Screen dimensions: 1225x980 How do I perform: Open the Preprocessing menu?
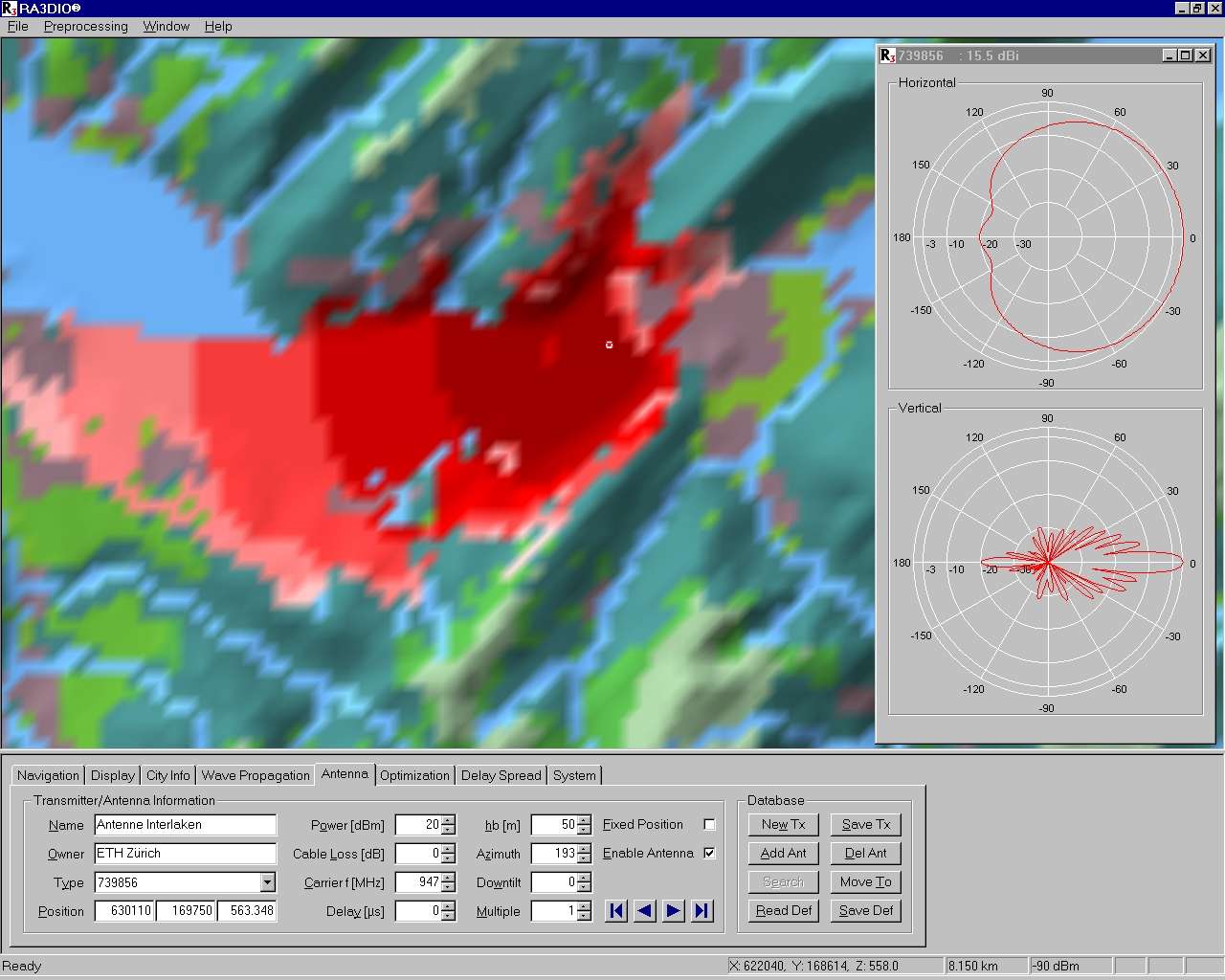(85, 26)
